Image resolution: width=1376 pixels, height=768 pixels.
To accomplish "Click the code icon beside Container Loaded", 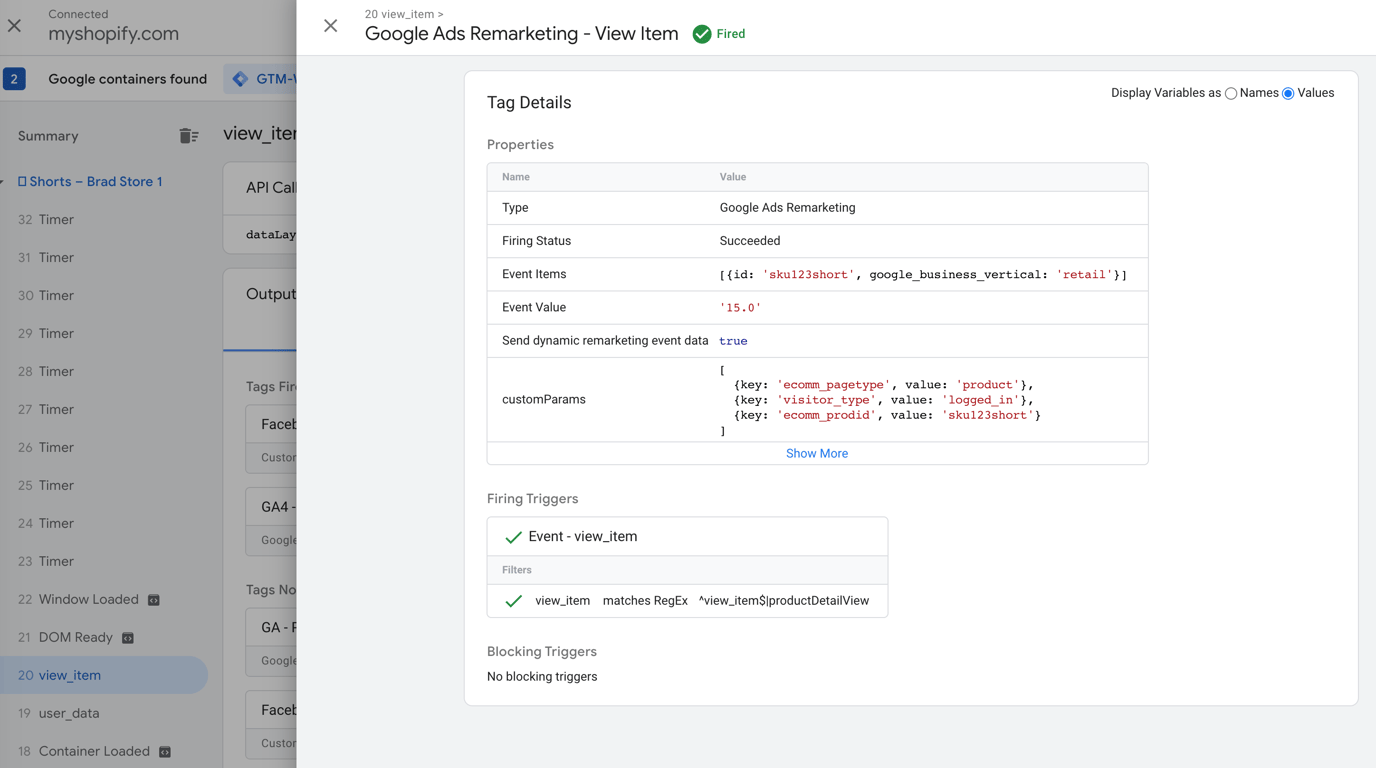I will tap(165, 752).
